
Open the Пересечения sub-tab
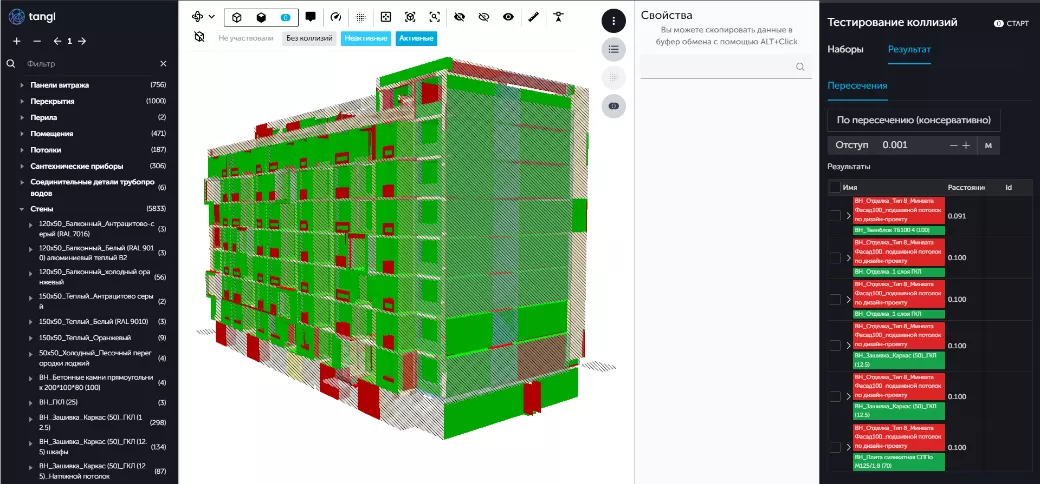857,85
